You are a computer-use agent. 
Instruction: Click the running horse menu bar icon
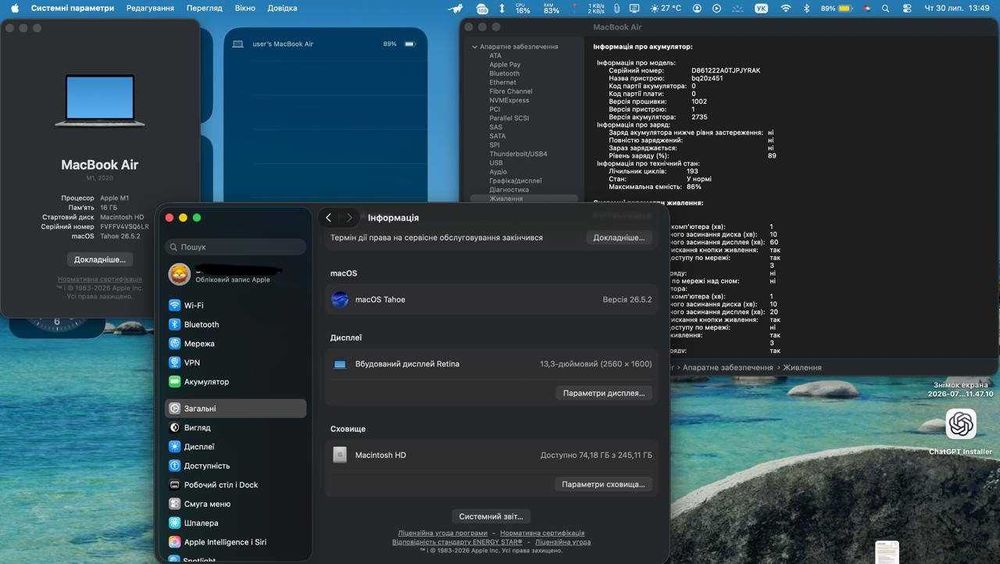456,8
